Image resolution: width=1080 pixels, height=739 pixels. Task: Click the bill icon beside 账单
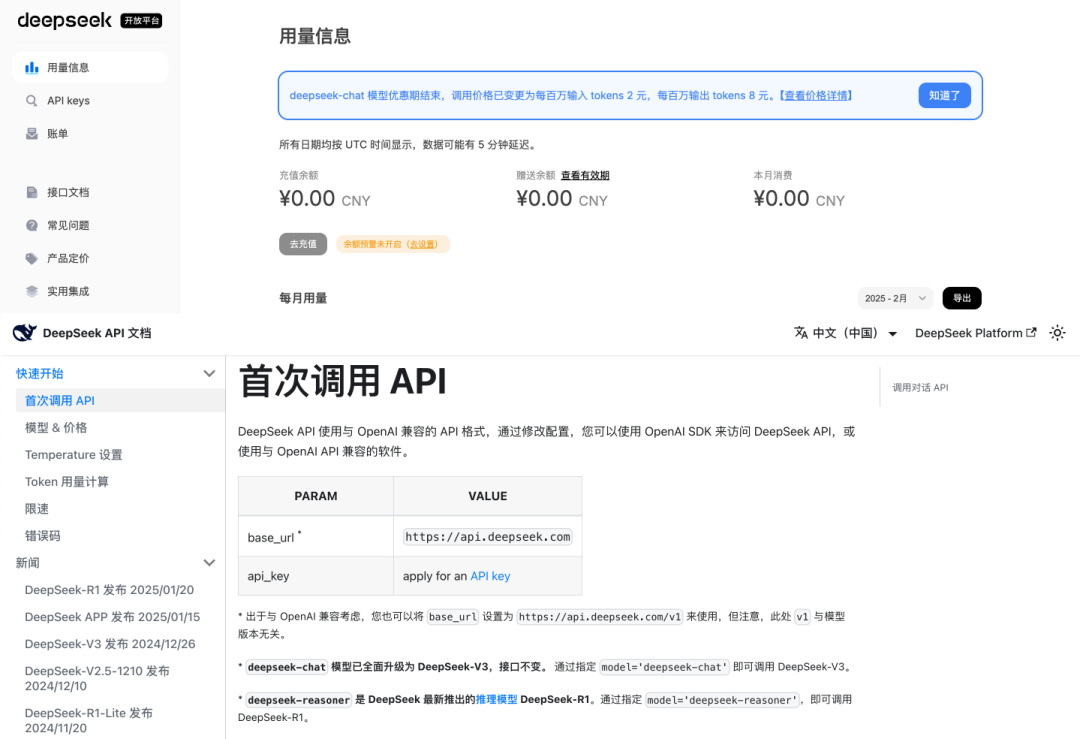(32, 134)
